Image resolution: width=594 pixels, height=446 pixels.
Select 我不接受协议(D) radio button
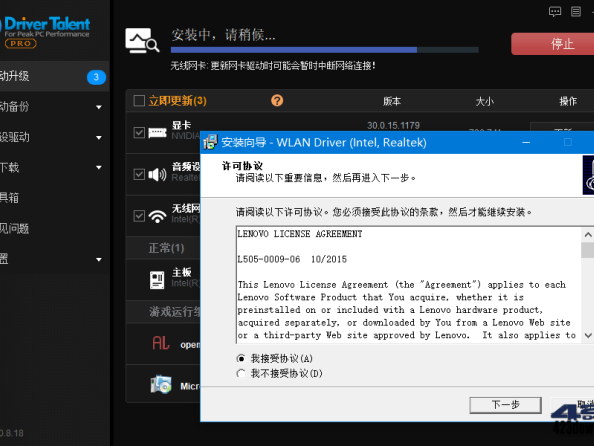pos(241,374)
